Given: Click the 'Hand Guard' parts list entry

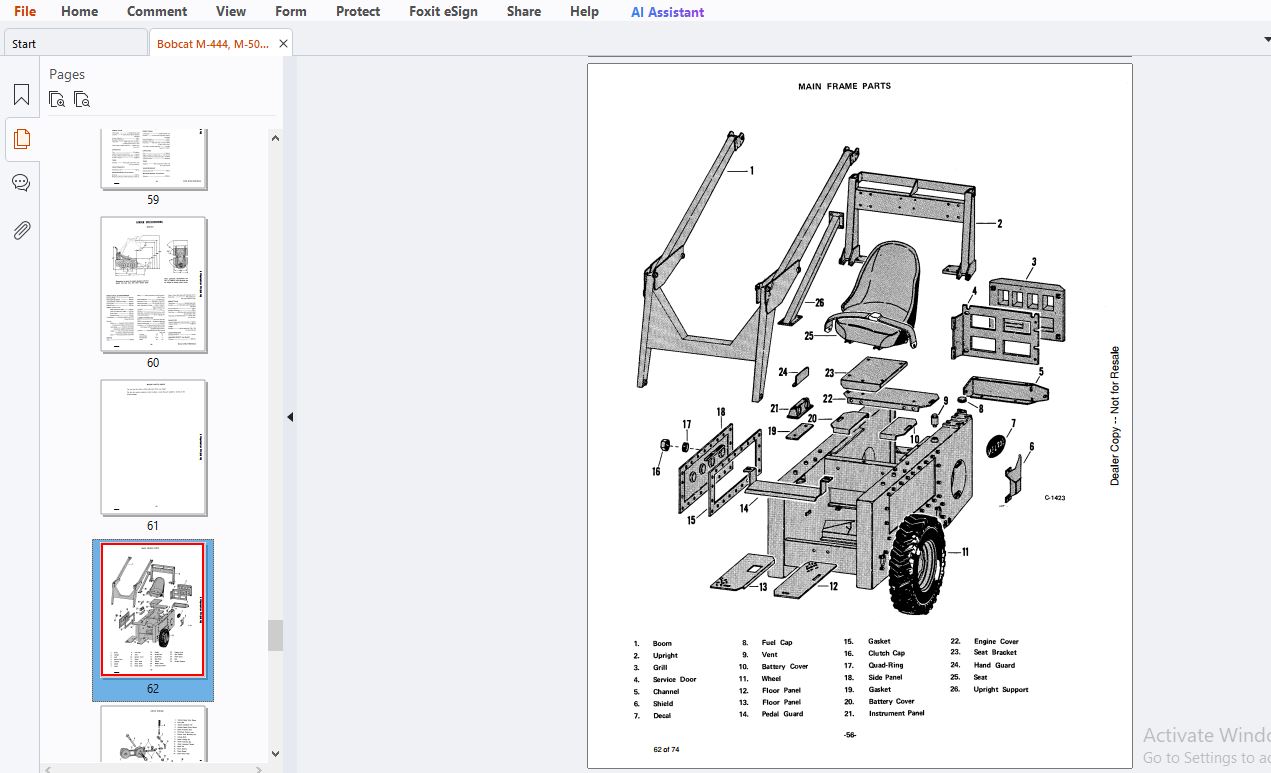Looking at the screenshot, I should [994, 665].
